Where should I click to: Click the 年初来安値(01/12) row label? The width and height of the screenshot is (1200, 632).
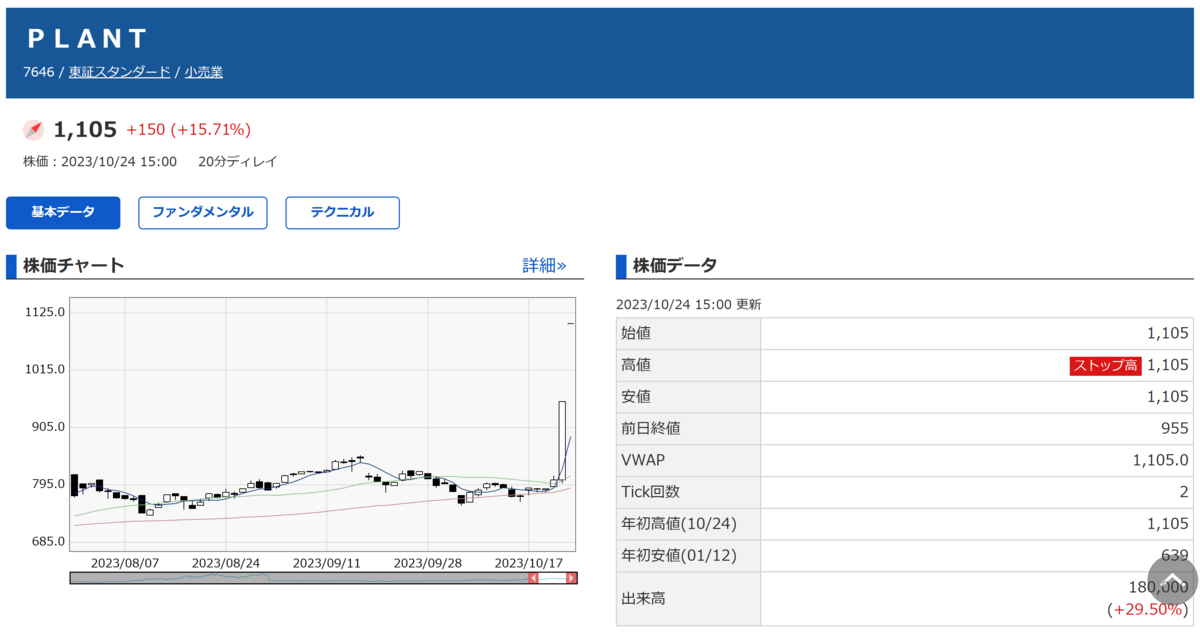(679, 555)
